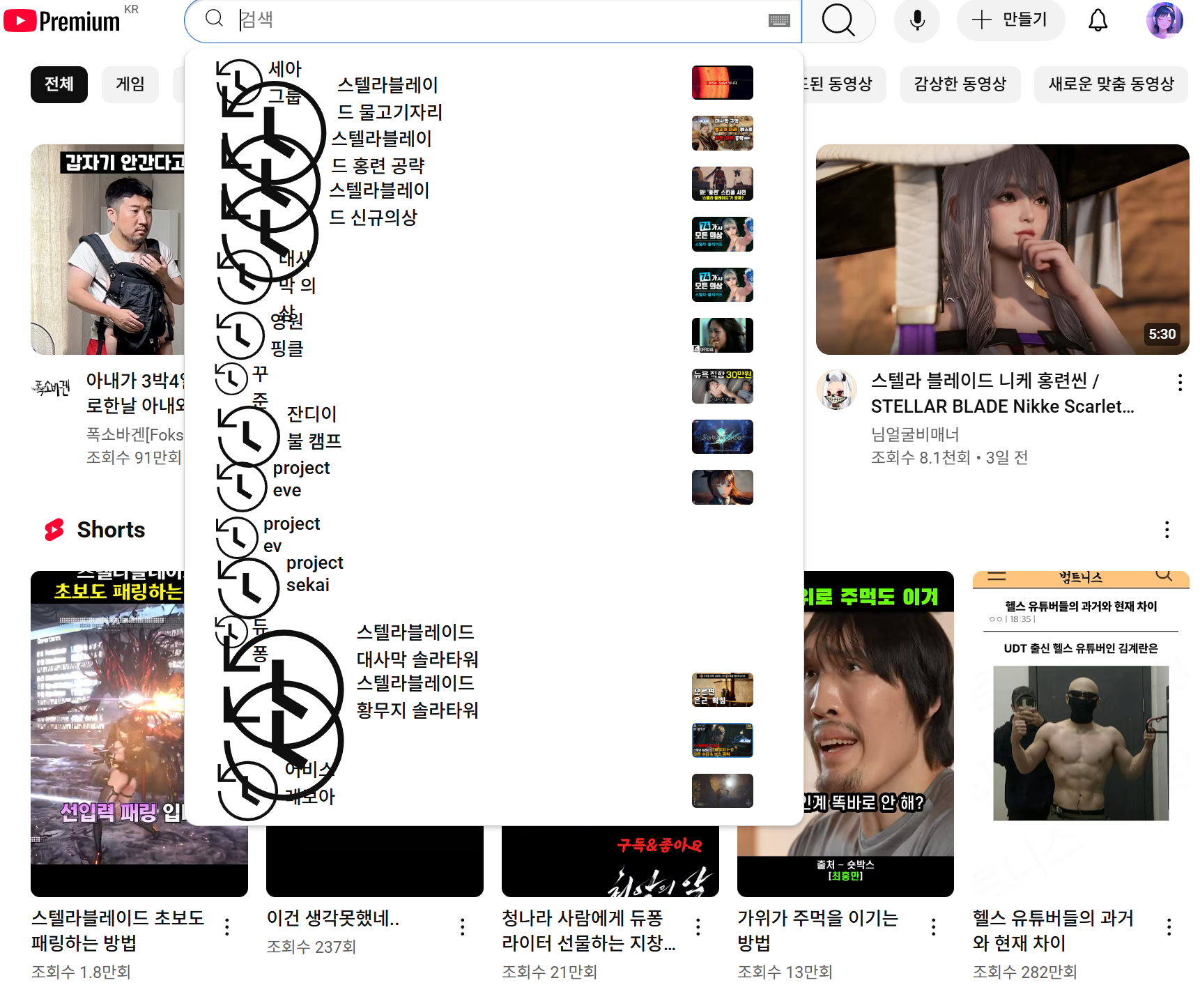Click history clock icon beside 꾸준
Viewport: 1200px width, 1008px height.
tap(231, 378)
